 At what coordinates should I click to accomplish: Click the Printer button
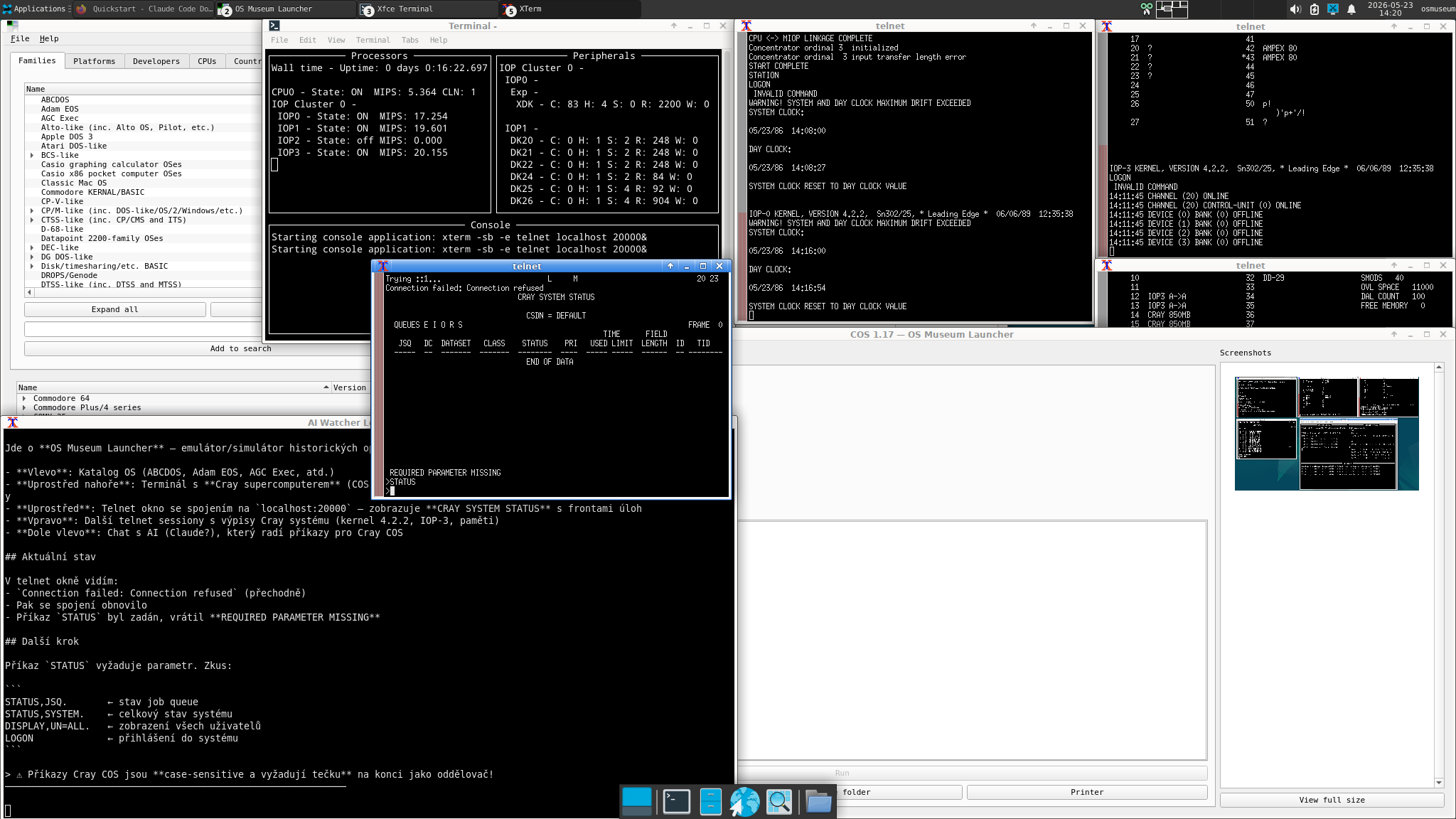[1087, 792]
